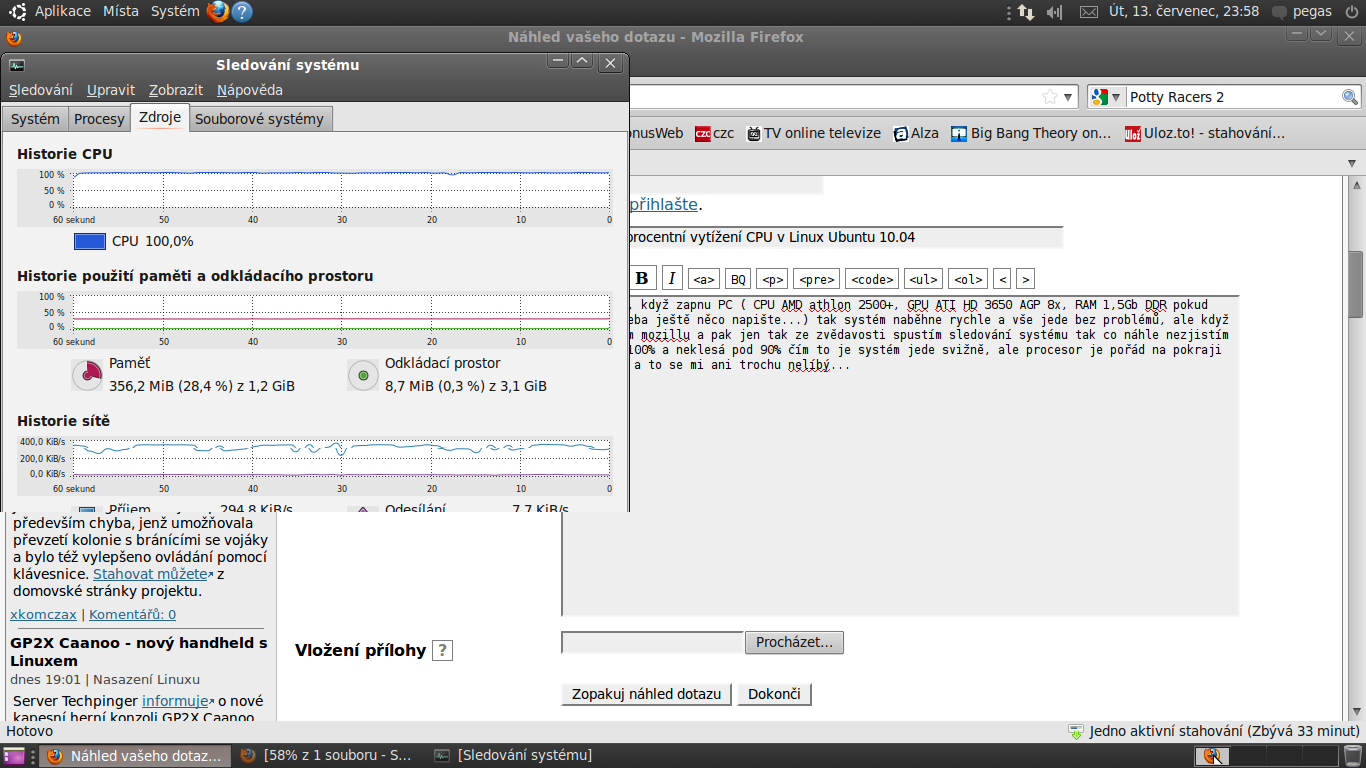
Task: Open Big Bang Theory bookmark
Action: click(x=1031, y=133)
